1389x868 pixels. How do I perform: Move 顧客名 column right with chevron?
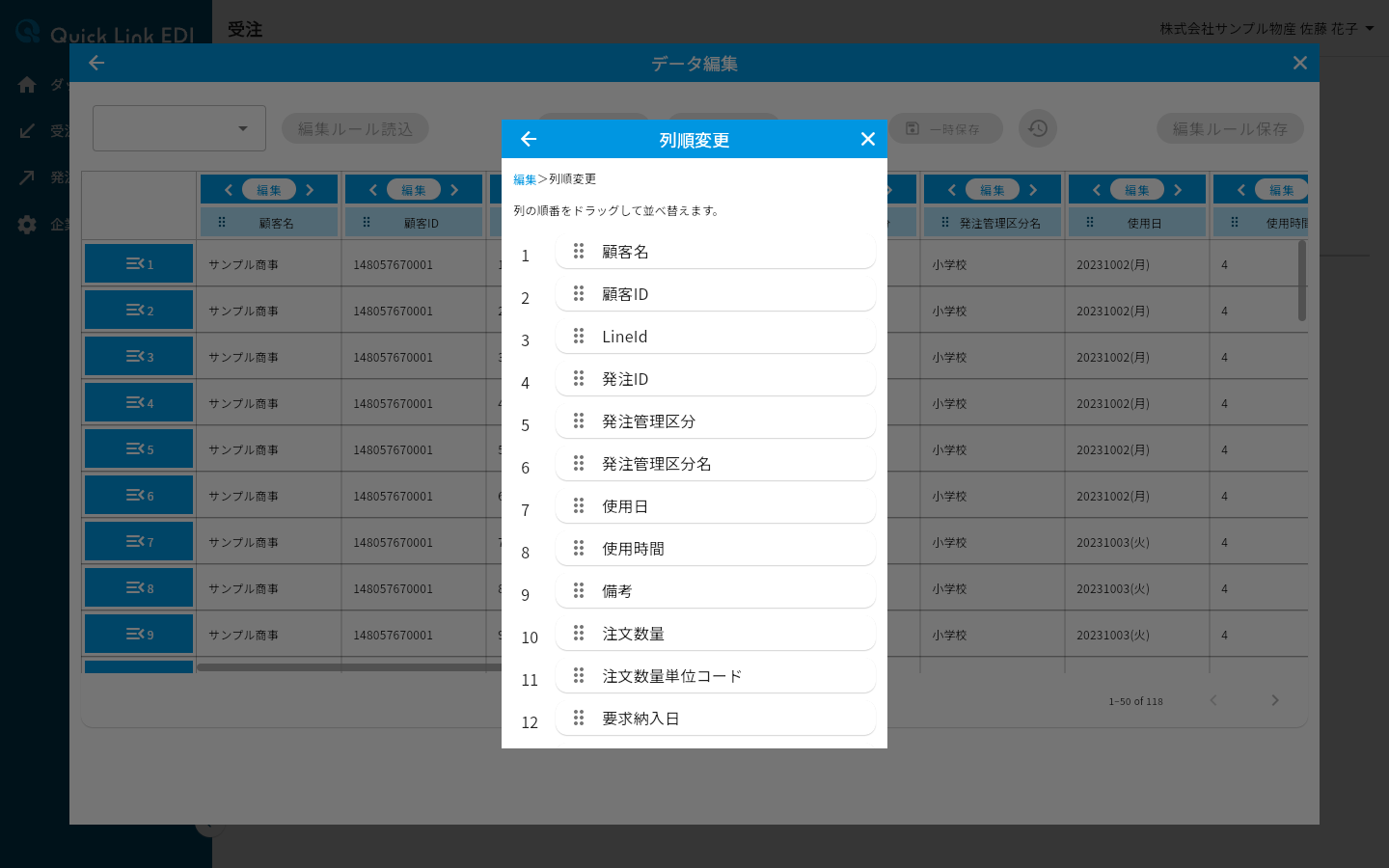pos(310,190)
